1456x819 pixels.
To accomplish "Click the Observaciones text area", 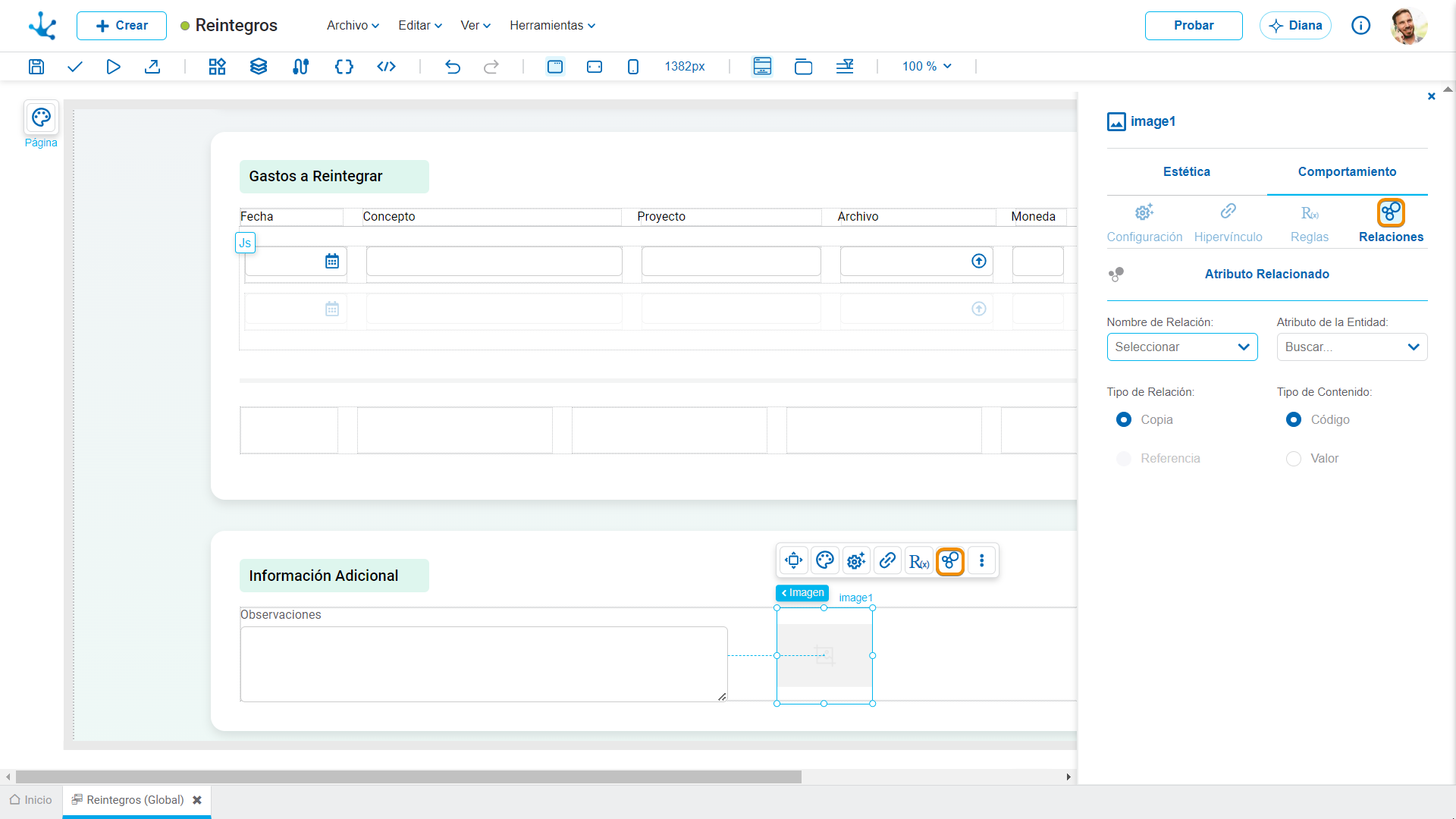I will tap(484, 664).
